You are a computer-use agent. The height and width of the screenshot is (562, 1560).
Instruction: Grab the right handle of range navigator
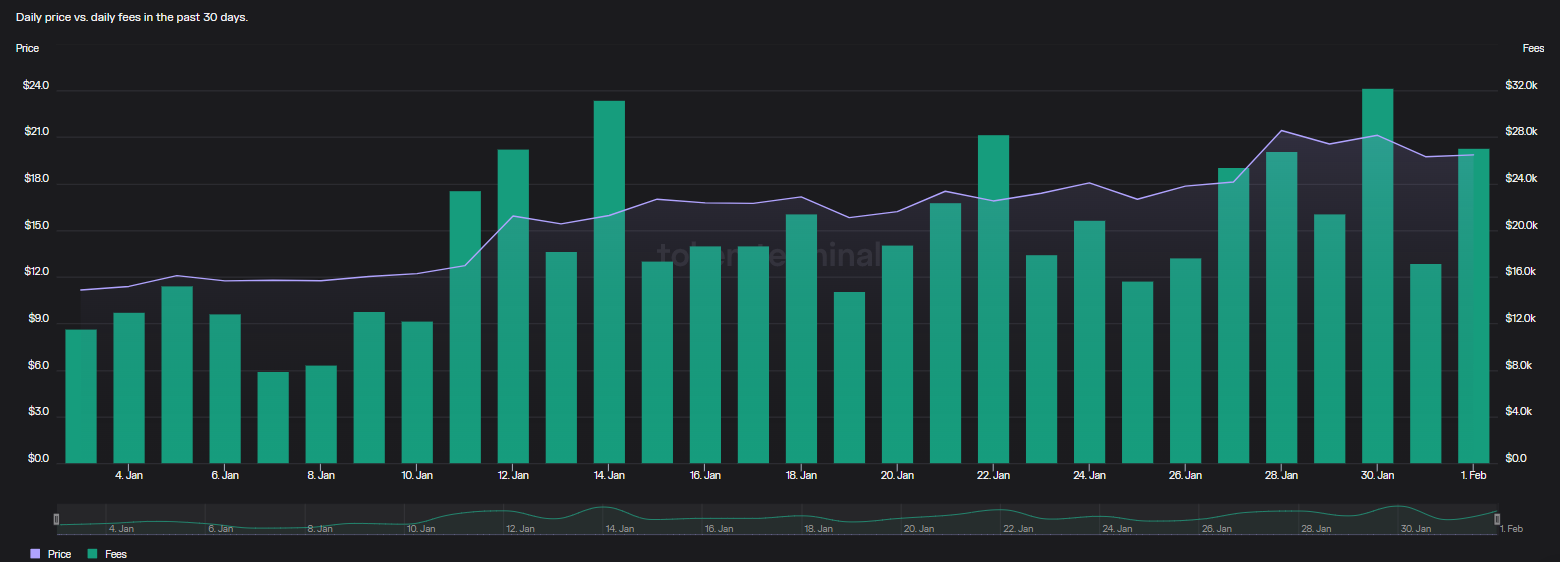point(1497,519)
